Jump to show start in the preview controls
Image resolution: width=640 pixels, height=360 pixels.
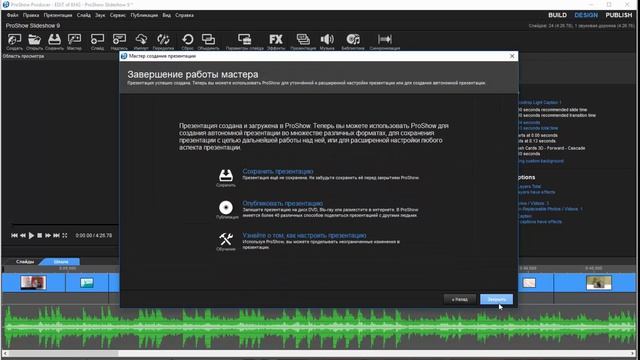(14, 236)
